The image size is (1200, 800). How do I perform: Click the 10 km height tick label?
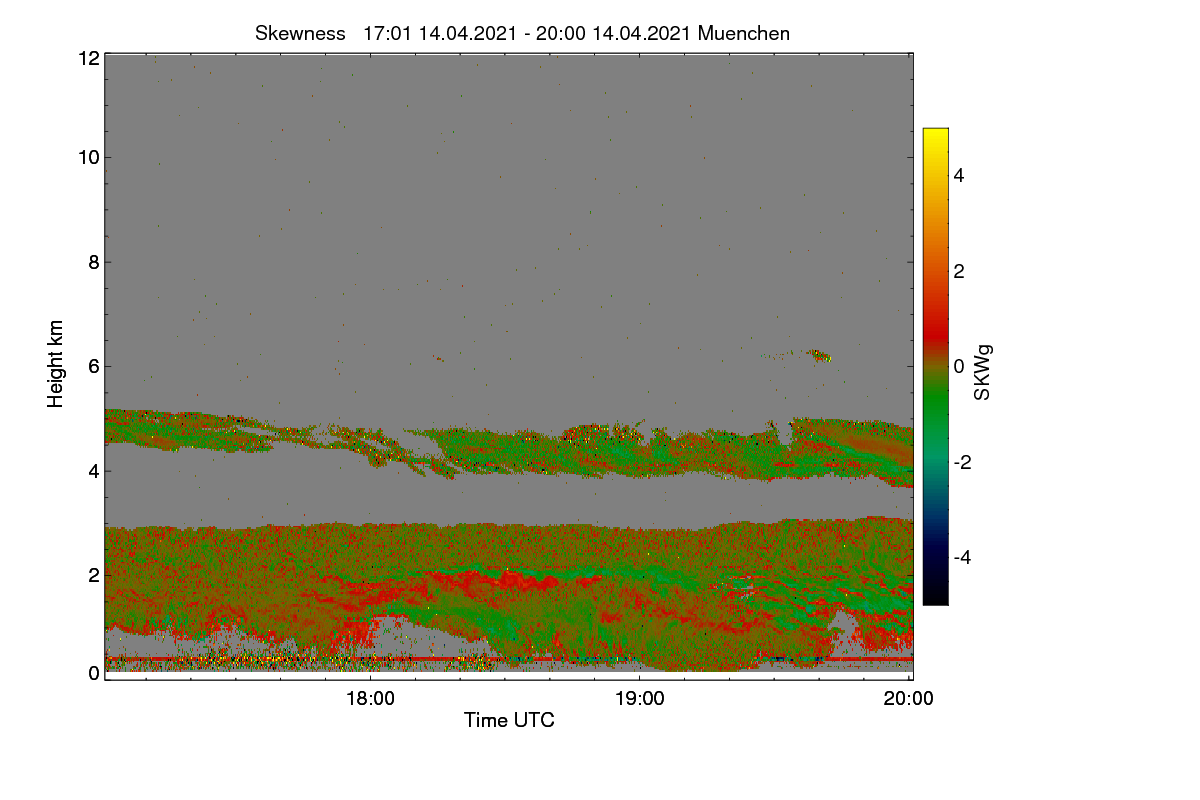pos(87,157)
